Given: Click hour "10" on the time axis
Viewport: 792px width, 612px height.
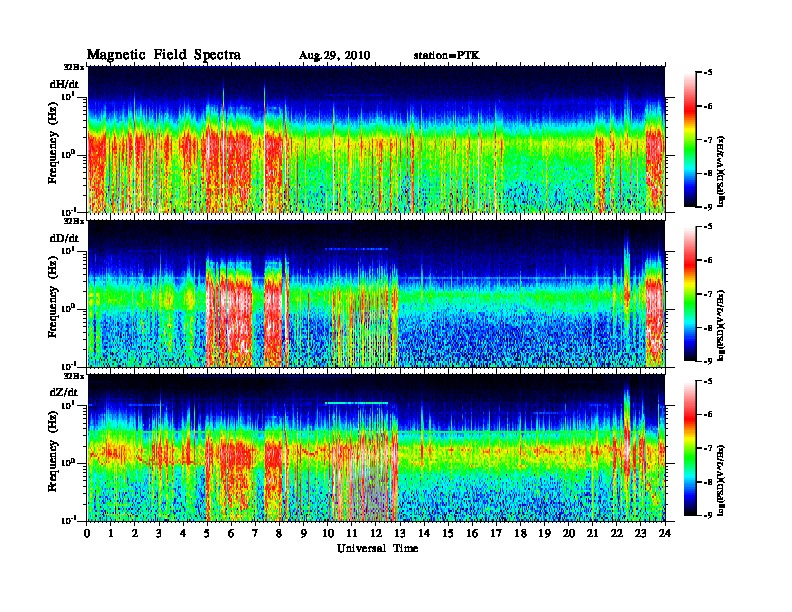Looking at the screenshot, I should (327, 533).
